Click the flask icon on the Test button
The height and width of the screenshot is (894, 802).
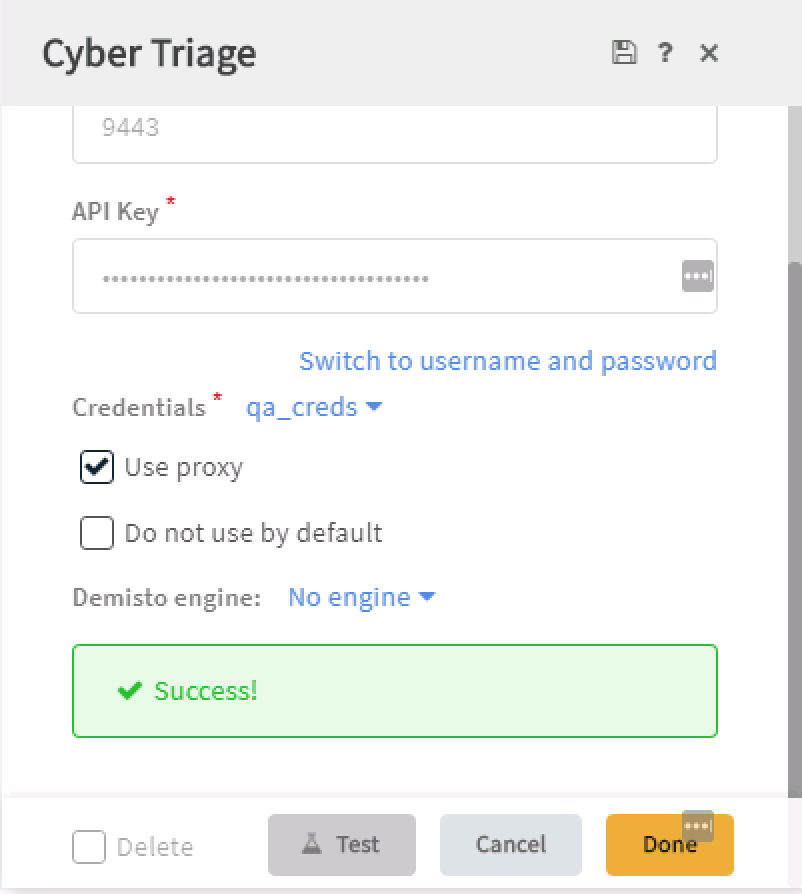pos(312,843)
